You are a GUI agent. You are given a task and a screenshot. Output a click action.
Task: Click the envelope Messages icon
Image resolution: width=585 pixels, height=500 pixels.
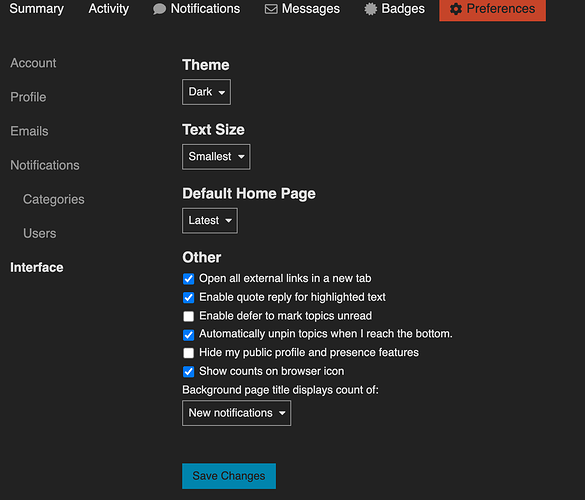[x=271, y=9]
